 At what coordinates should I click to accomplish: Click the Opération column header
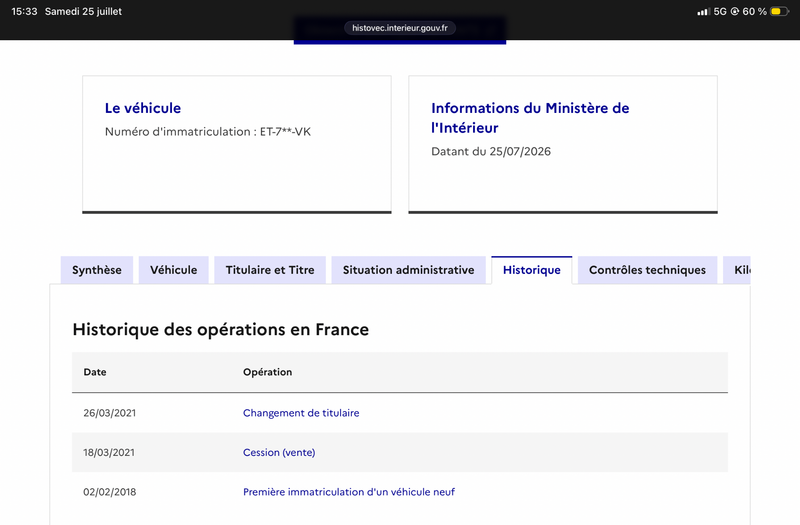pyautogui.click(x=267, y=372)
